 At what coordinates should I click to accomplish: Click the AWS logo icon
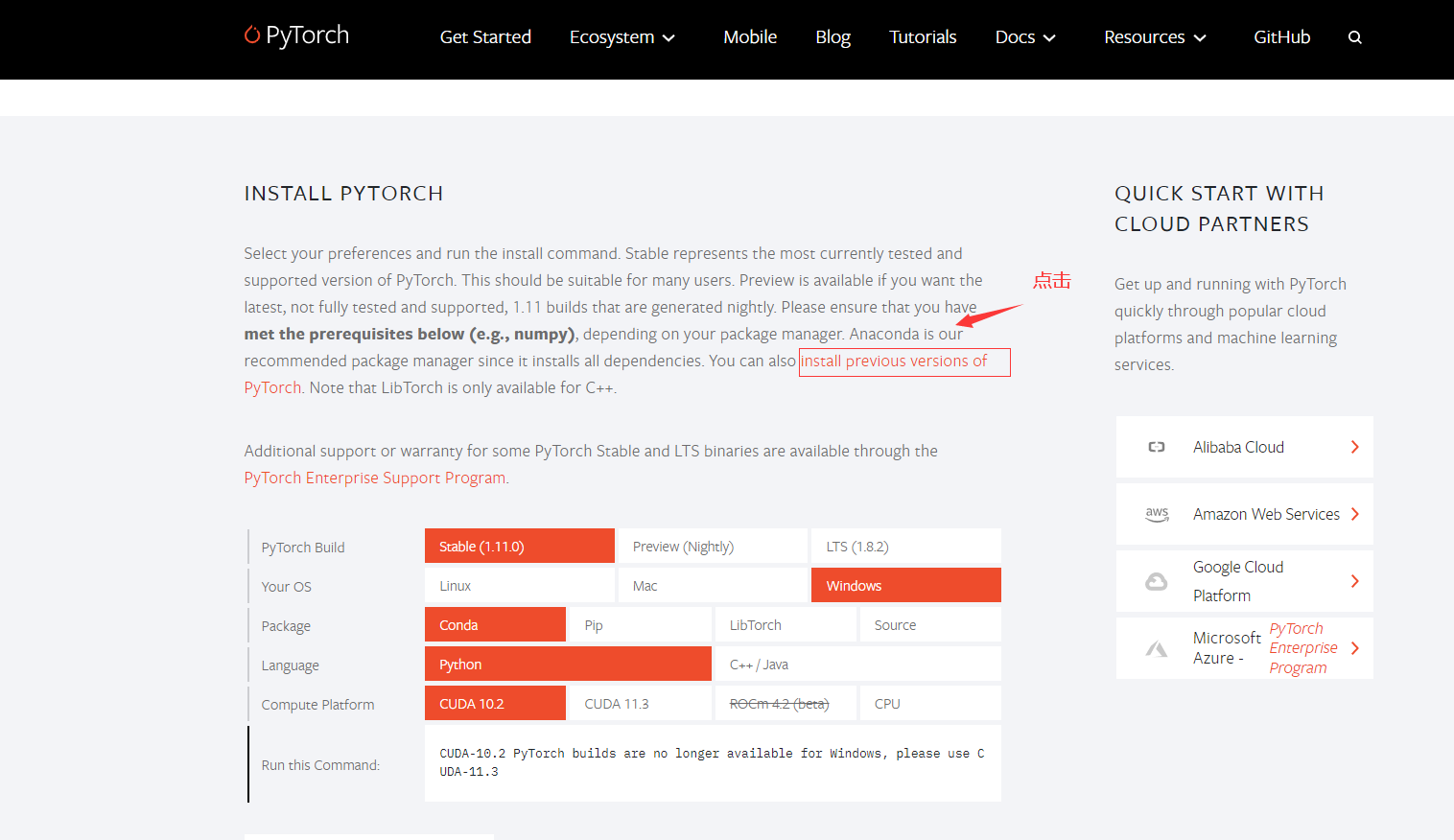click(x=1157, y=514)
